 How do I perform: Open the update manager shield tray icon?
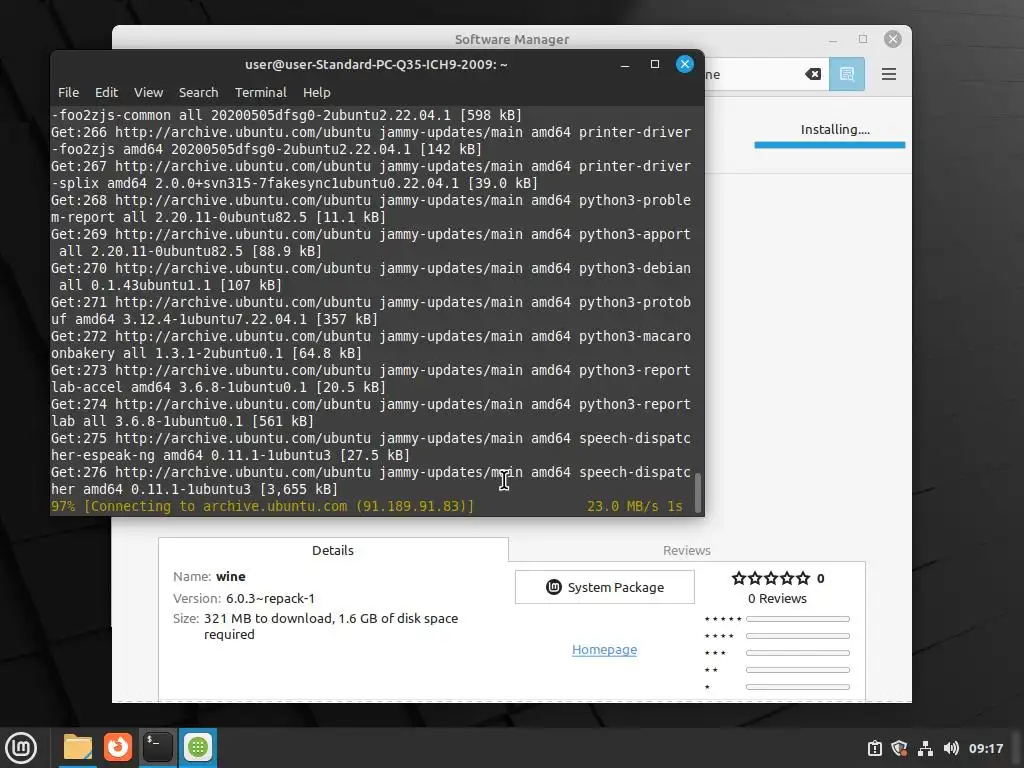pos(899,748)
